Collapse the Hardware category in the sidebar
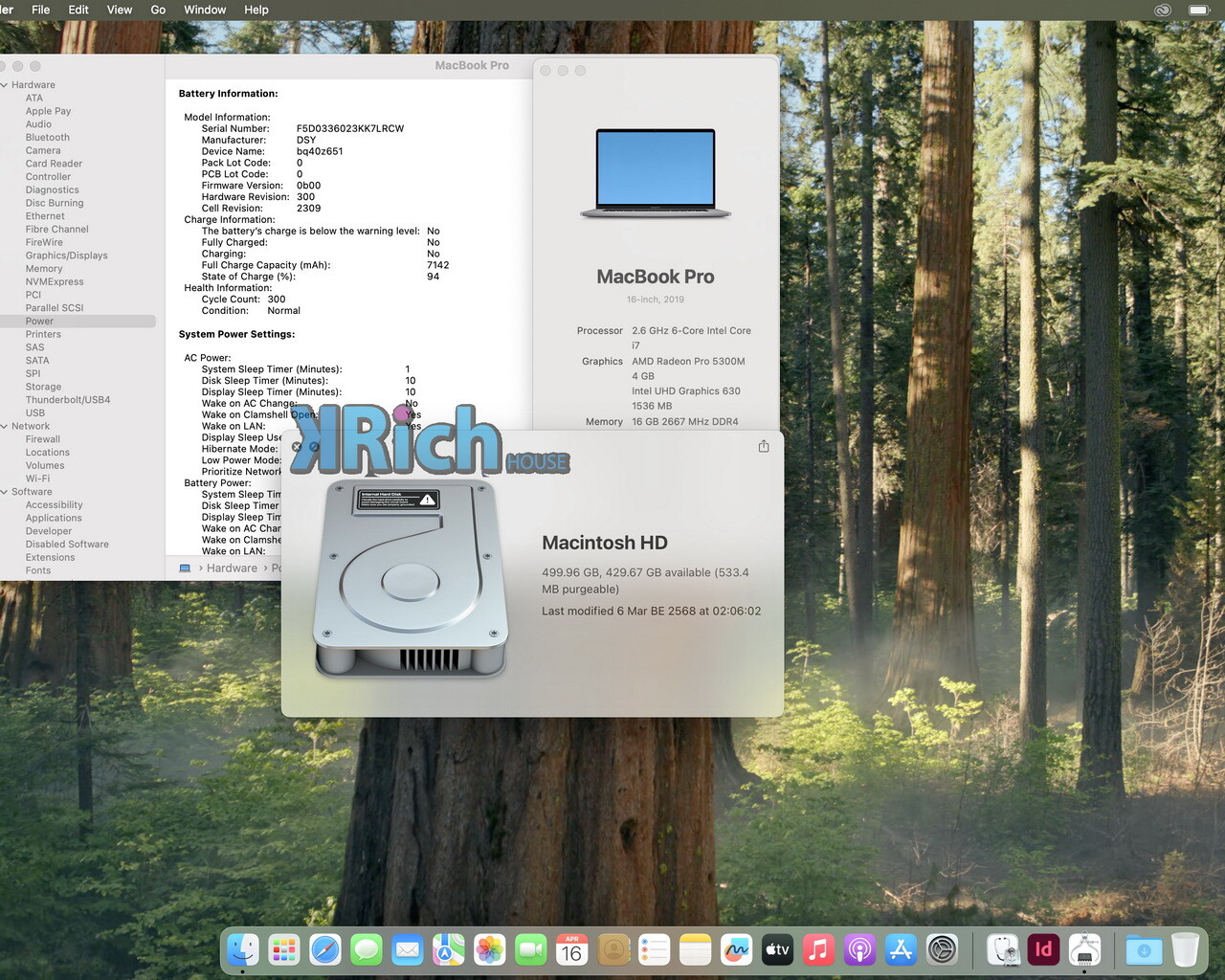 (x=5, y=85)
